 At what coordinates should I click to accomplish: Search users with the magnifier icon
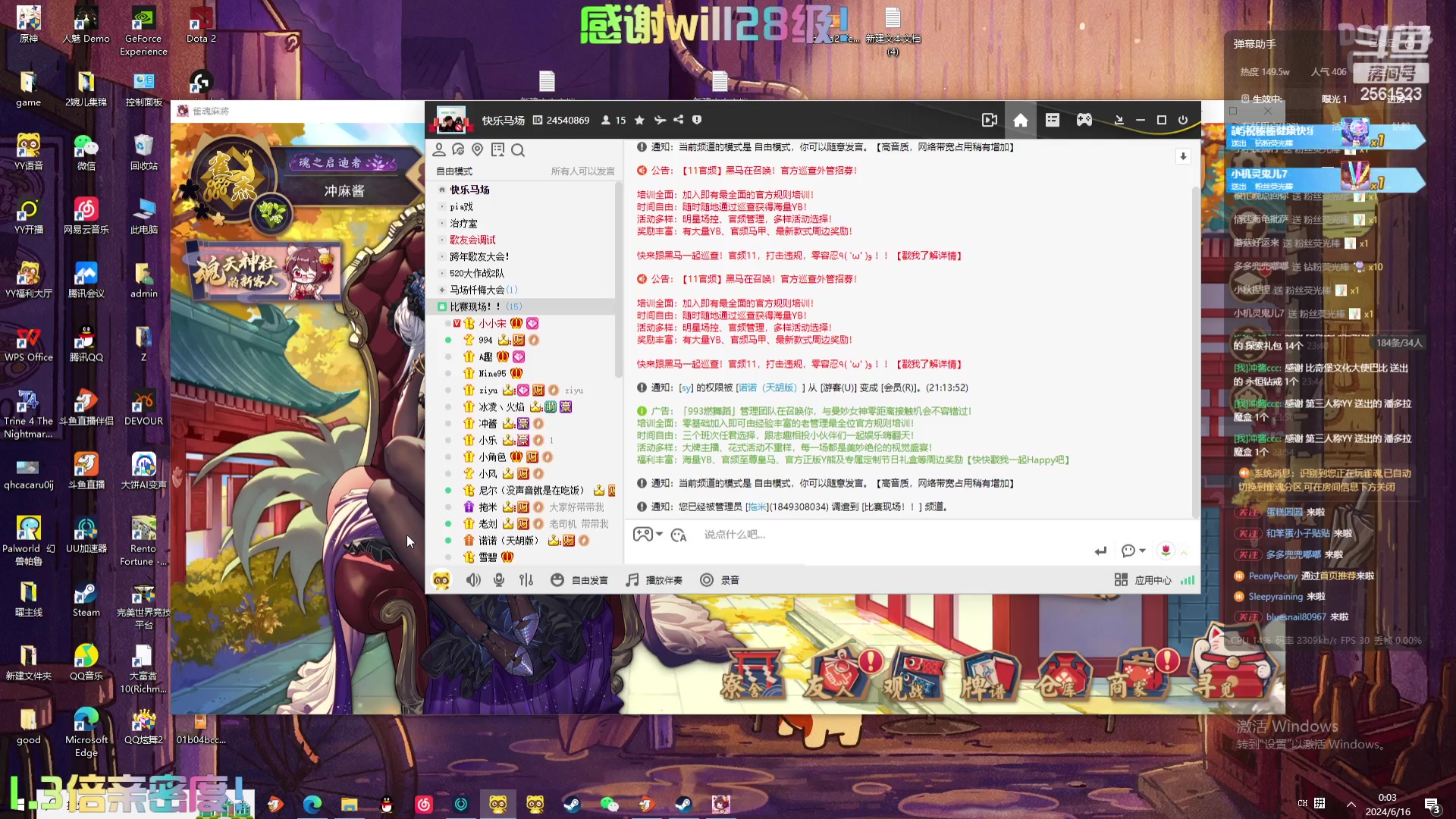pos(518,150)
